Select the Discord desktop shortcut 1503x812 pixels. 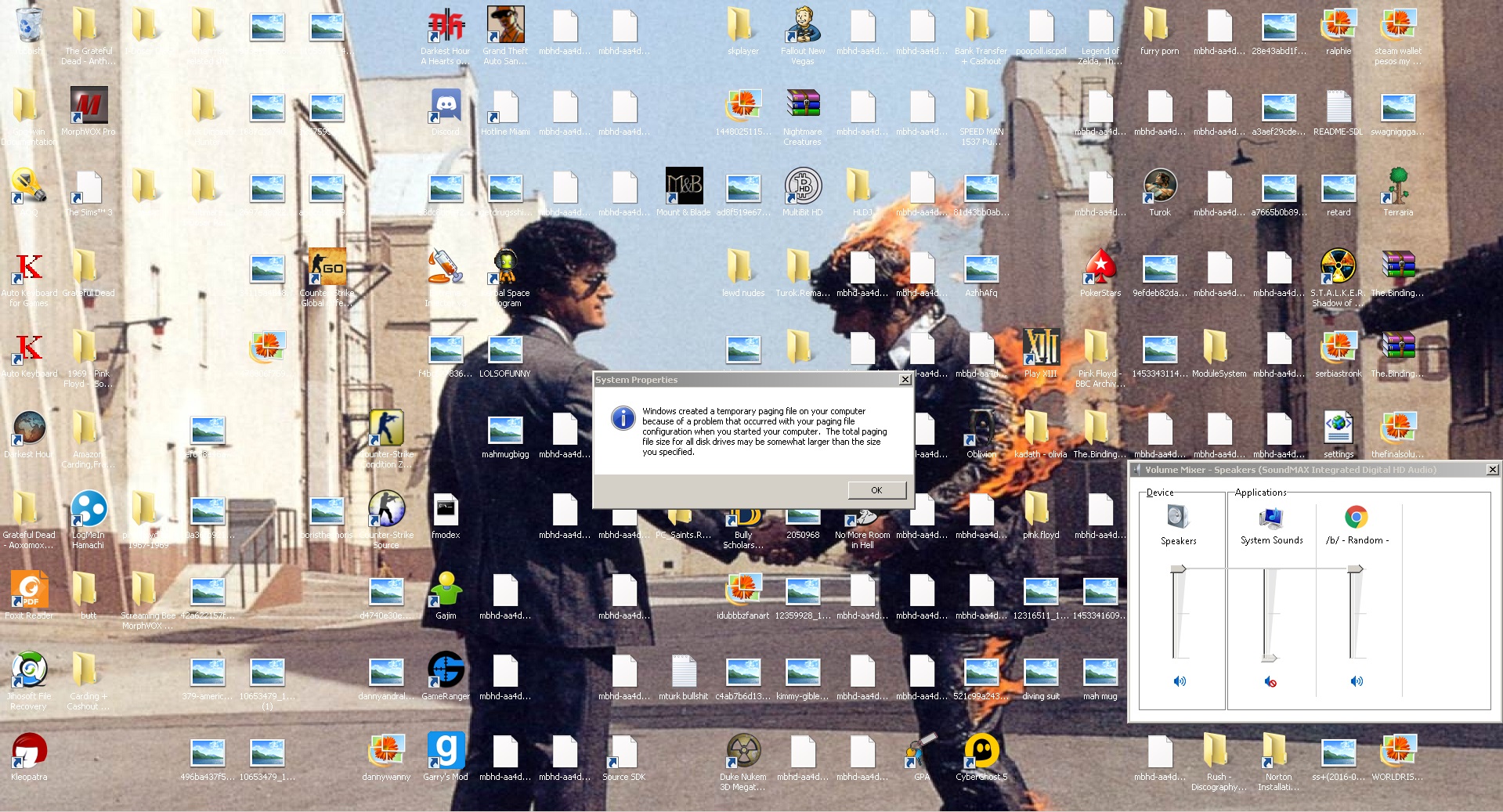pyautogui.click(x=446, y=106)
